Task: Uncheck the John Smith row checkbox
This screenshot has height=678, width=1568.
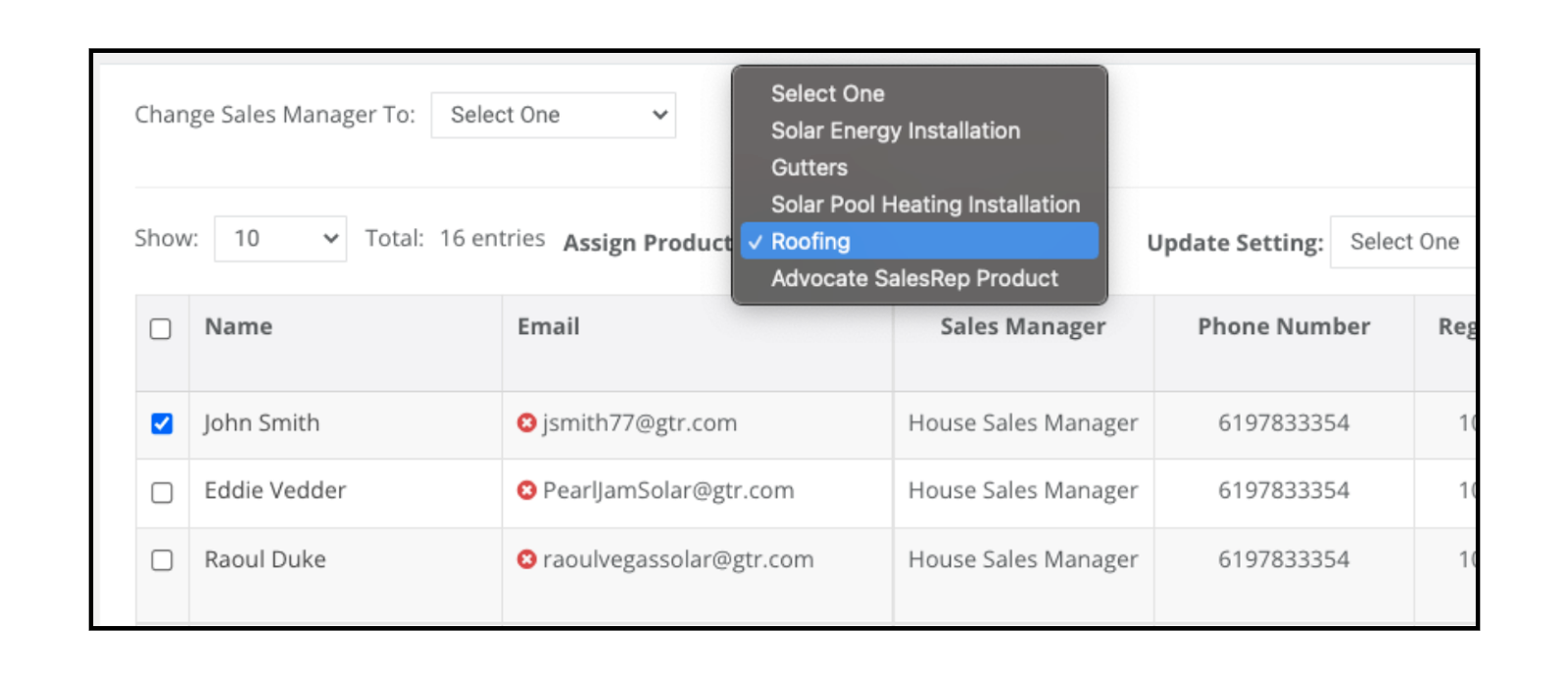Action: pos(162,423)
